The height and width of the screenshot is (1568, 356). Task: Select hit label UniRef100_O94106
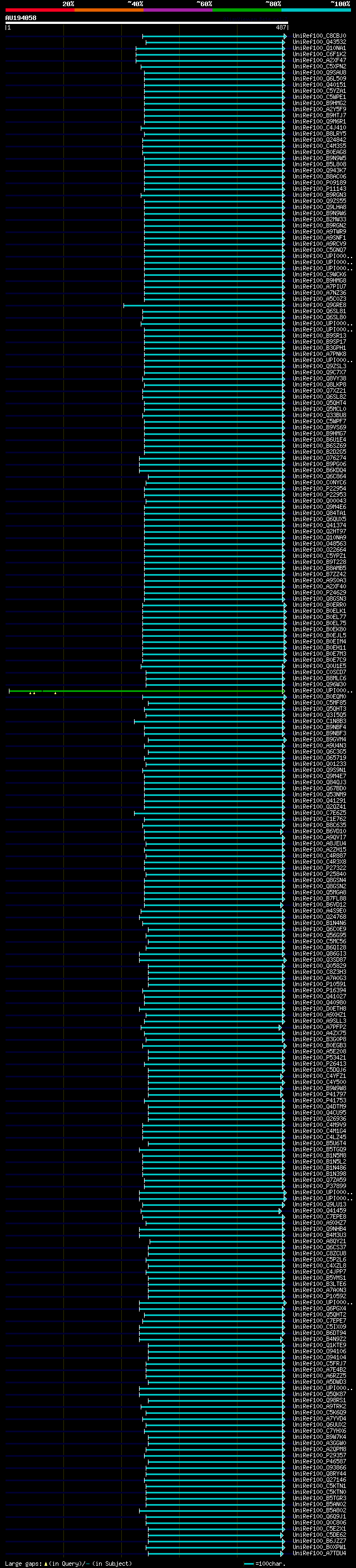point(319,1351)
